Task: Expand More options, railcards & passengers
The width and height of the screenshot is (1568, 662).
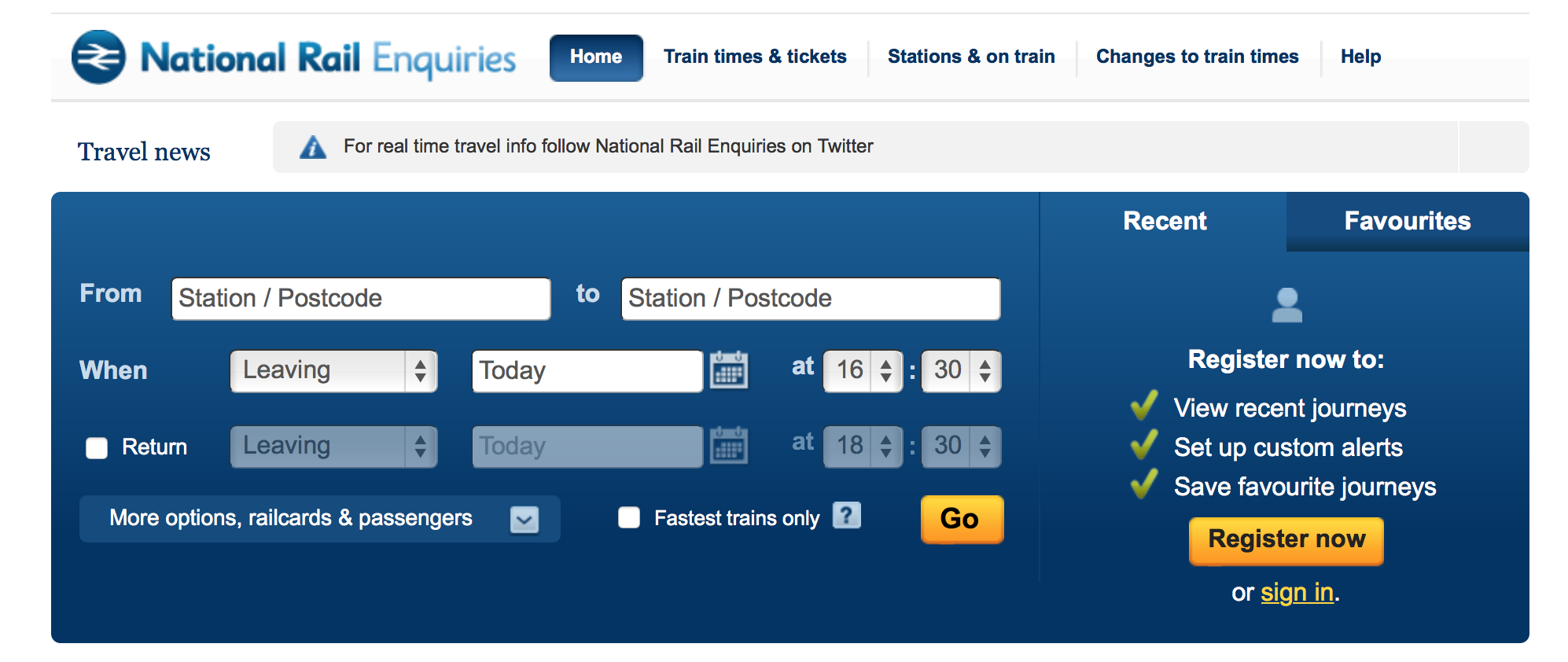Action: coord(291,518)
